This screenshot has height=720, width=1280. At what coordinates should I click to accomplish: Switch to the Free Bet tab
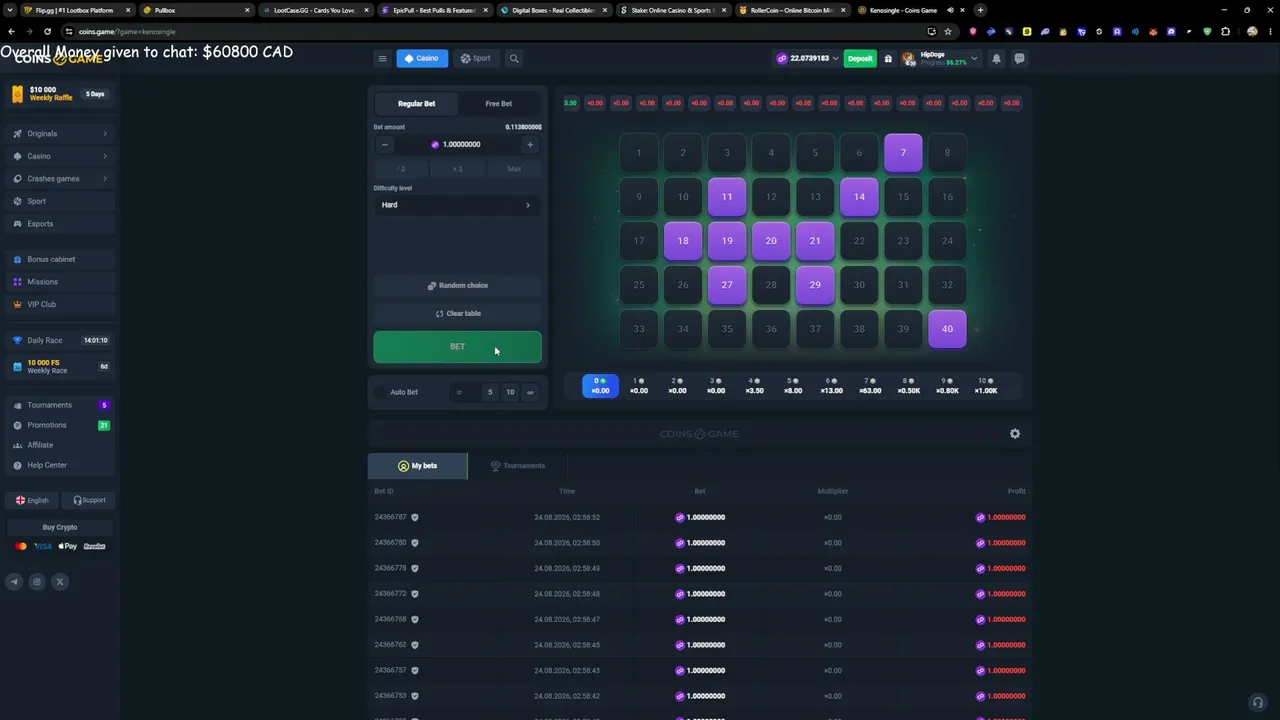click(x=499, y=104)
